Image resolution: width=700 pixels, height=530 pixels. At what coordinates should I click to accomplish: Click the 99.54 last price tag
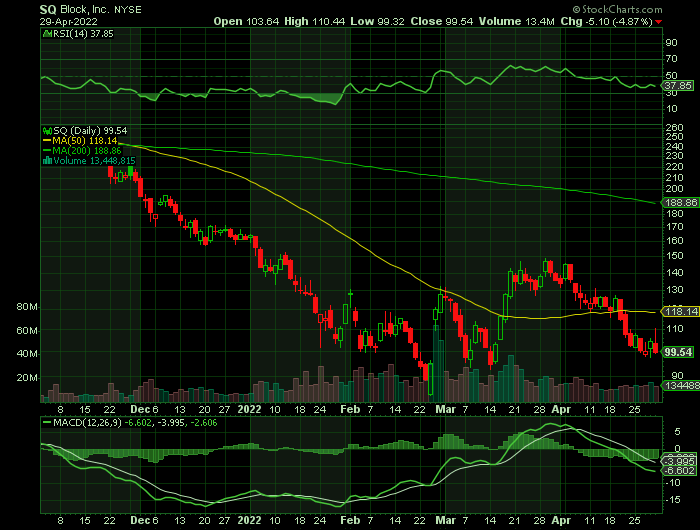[678, 352]
